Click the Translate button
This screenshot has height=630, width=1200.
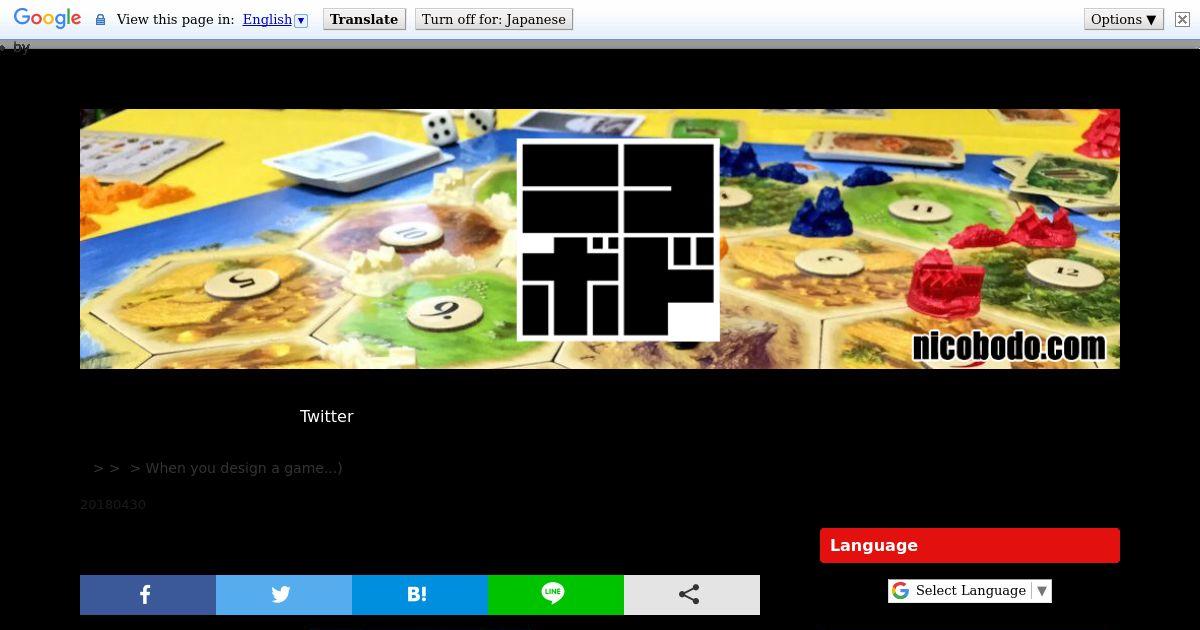tap(364, 19)
